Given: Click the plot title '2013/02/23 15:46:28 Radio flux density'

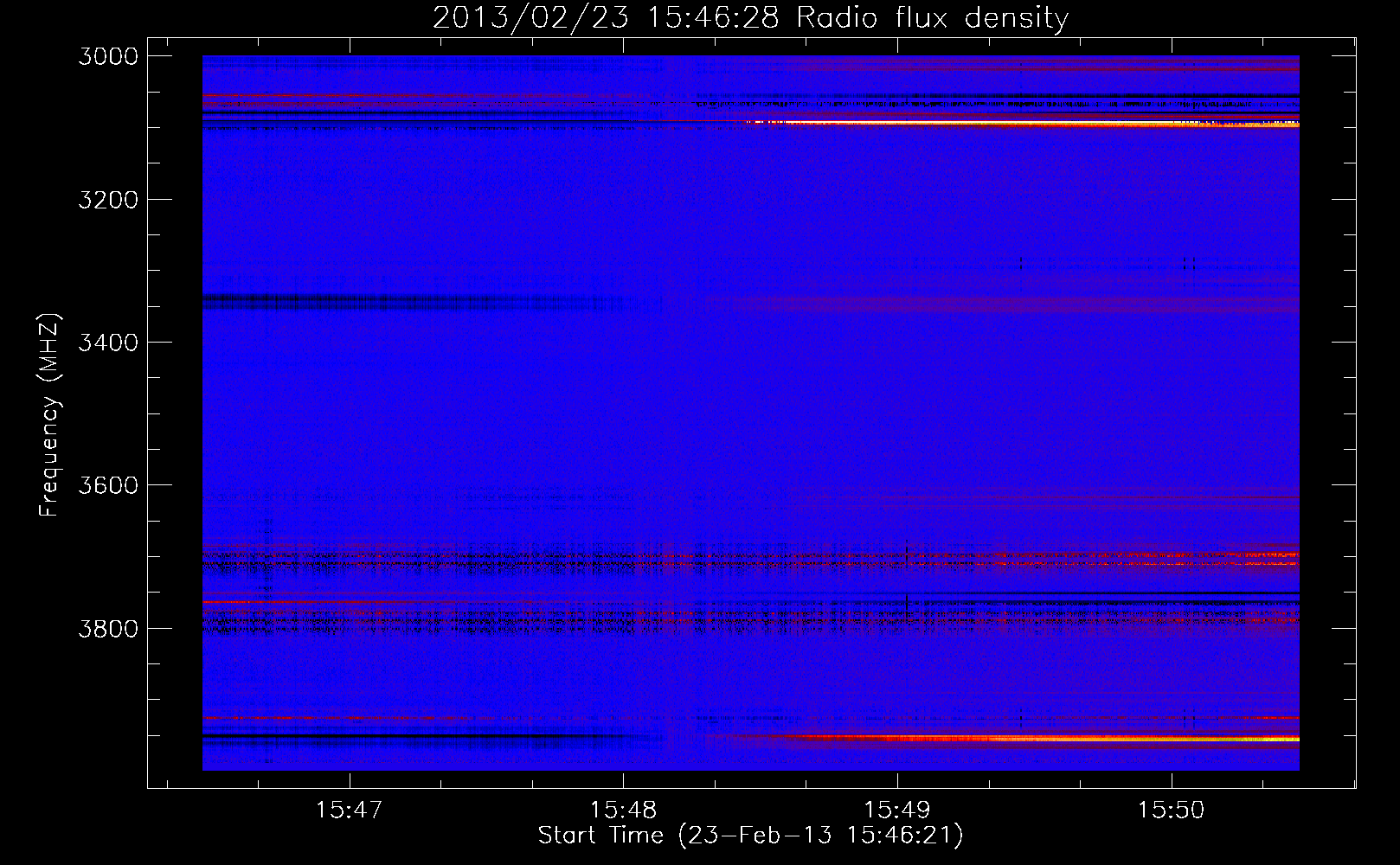Looking at the screenshot, I should pos(750,17).
